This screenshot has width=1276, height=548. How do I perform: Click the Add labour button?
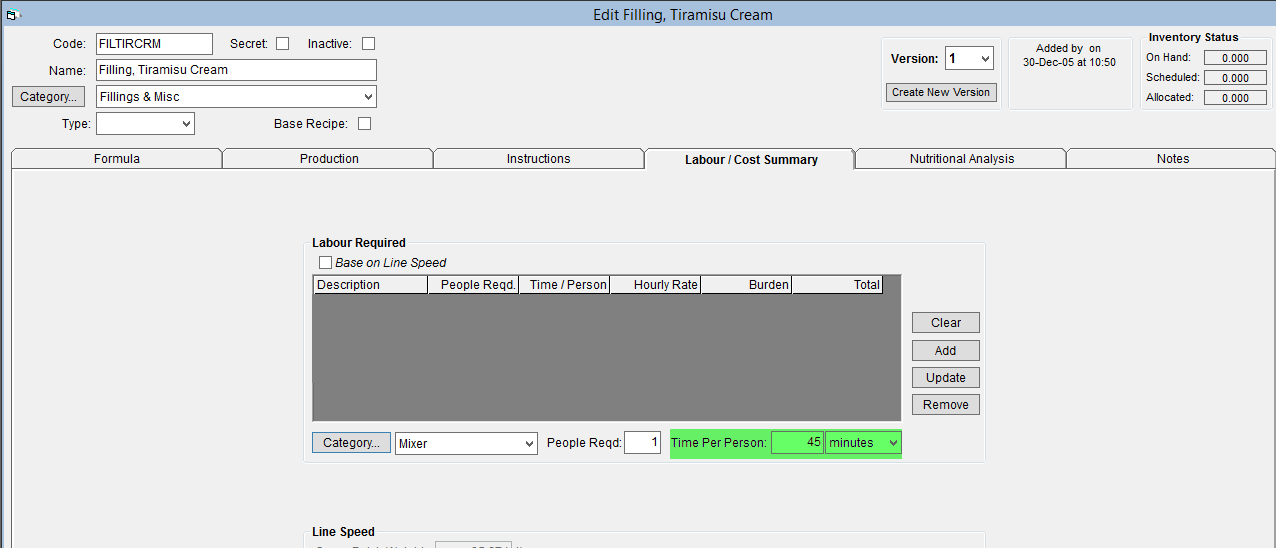point(946,351)
